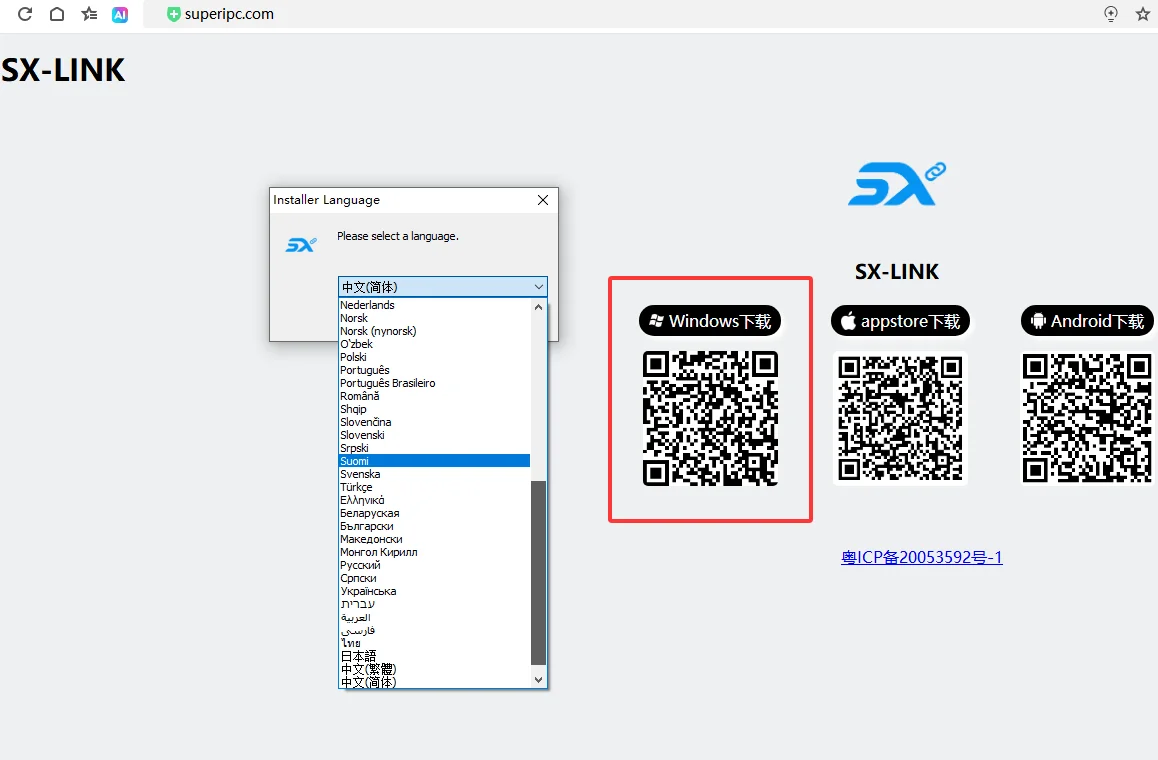Select Slovenski in the list
Viewport: 1158px width, 760px height.
[x=434, y=435]
